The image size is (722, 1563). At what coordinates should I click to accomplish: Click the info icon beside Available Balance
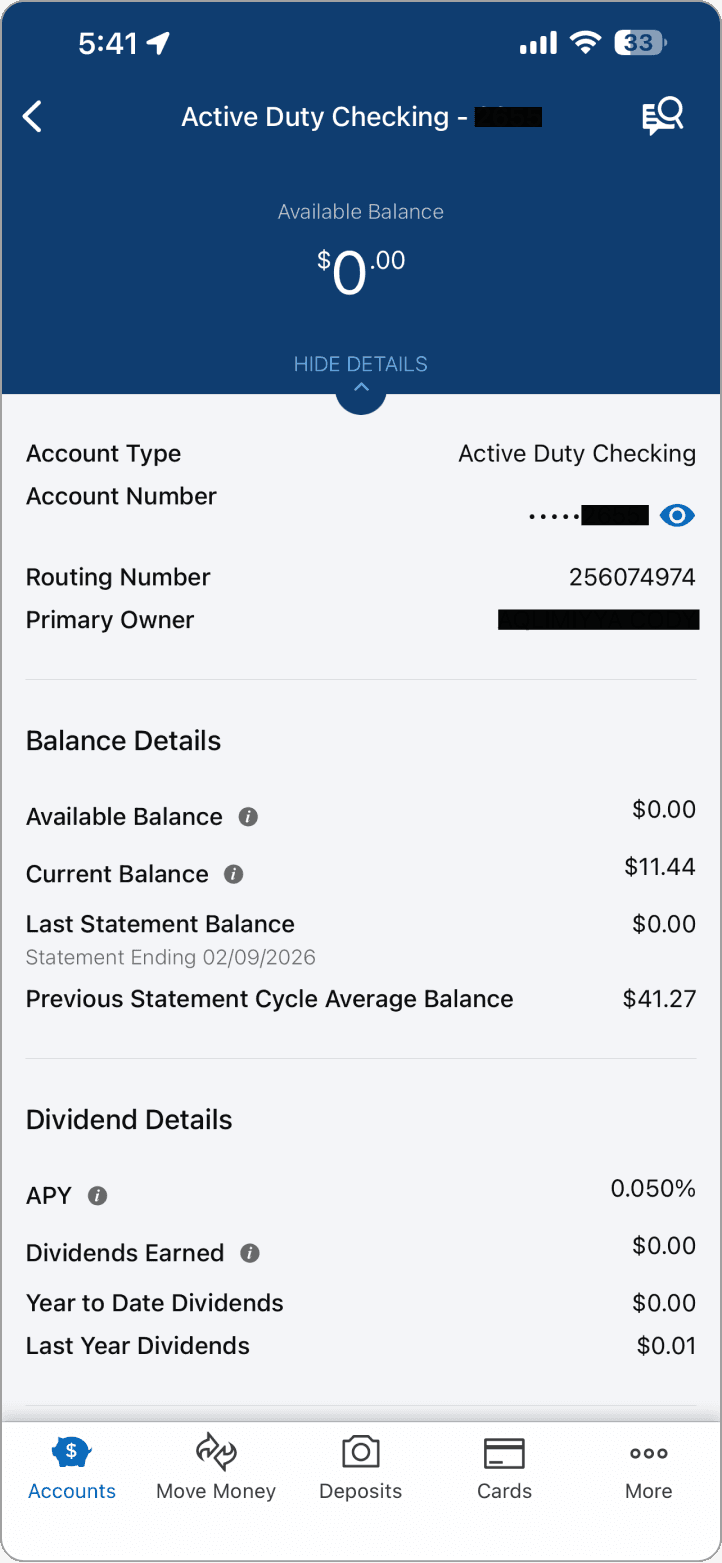(x=248, y=817)
